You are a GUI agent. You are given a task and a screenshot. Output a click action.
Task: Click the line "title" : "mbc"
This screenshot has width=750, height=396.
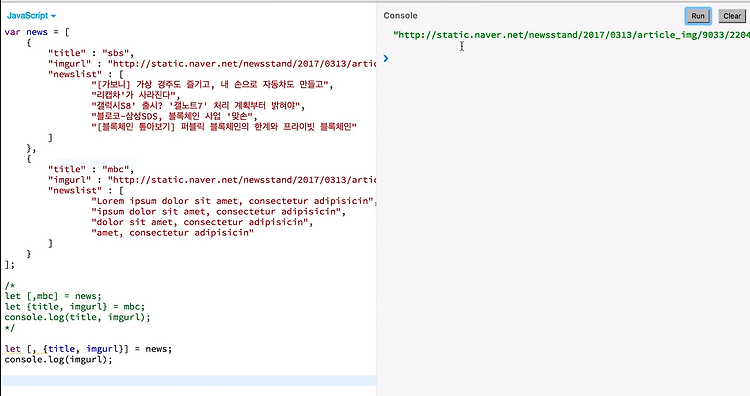[x=91, y=169]
